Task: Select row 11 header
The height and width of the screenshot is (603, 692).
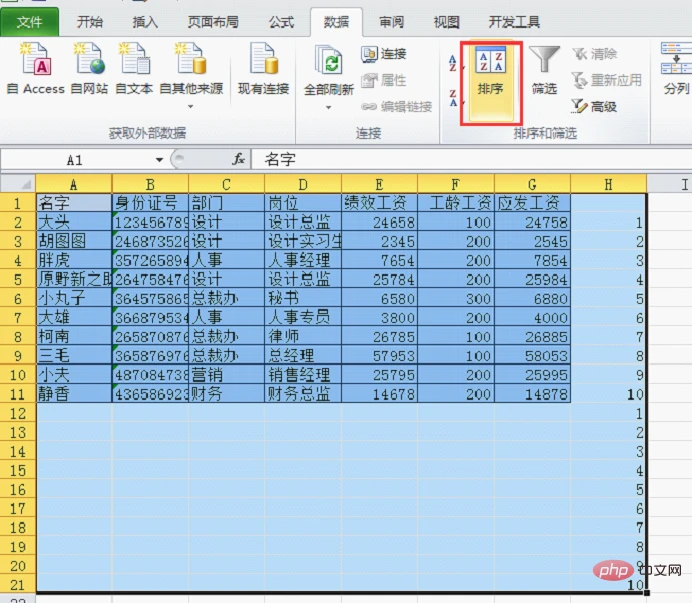Action: (x=18, y=394)
